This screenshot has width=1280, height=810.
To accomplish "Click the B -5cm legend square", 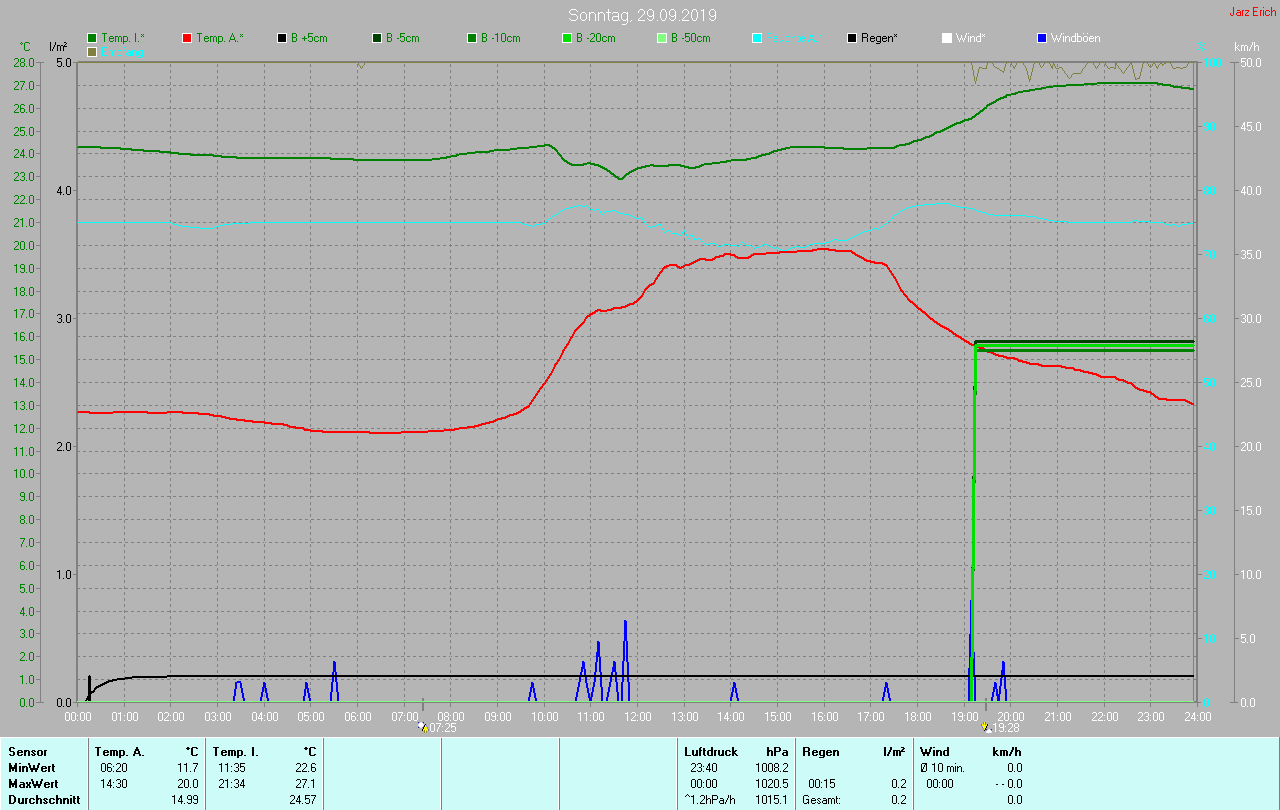I will click(377, 38).
